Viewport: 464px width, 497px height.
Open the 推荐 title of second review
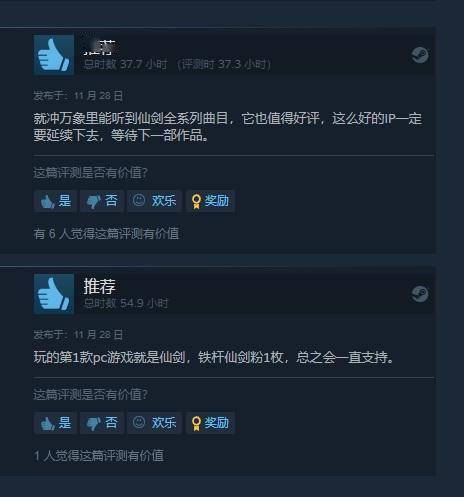click(x=99, y=286)
